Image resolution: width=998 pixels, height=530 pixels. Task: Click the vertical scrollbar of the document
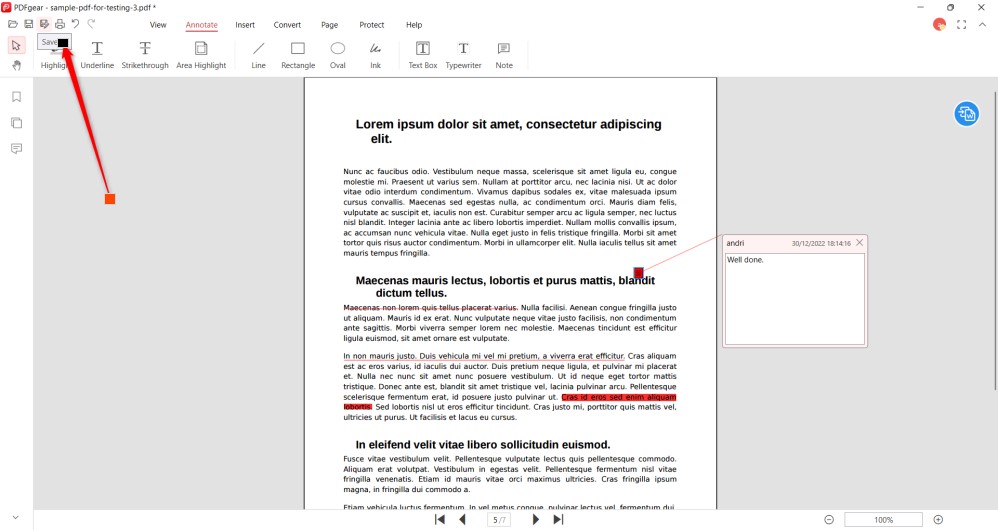coord(994,242)
